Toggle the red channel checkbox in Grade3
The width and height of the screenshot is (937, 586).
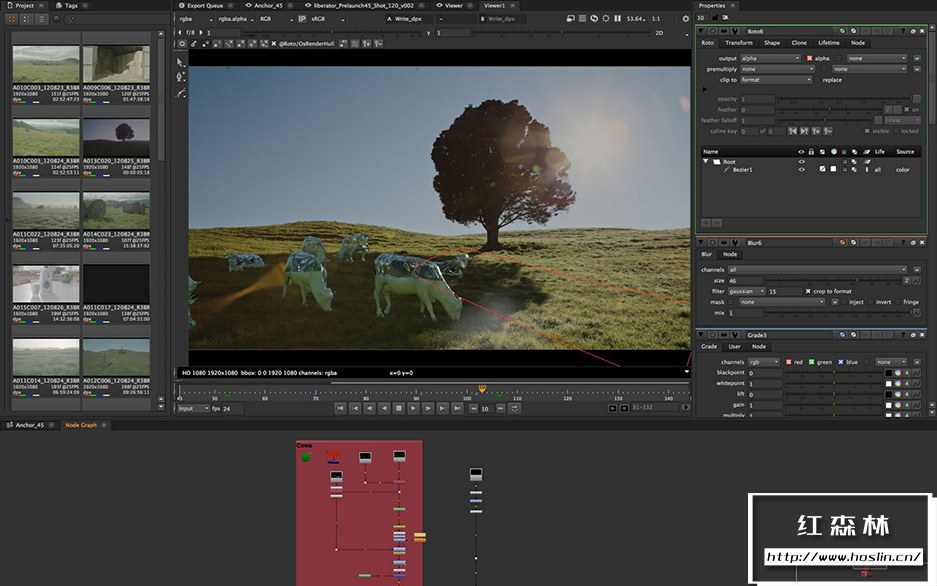tap(788, 362)
